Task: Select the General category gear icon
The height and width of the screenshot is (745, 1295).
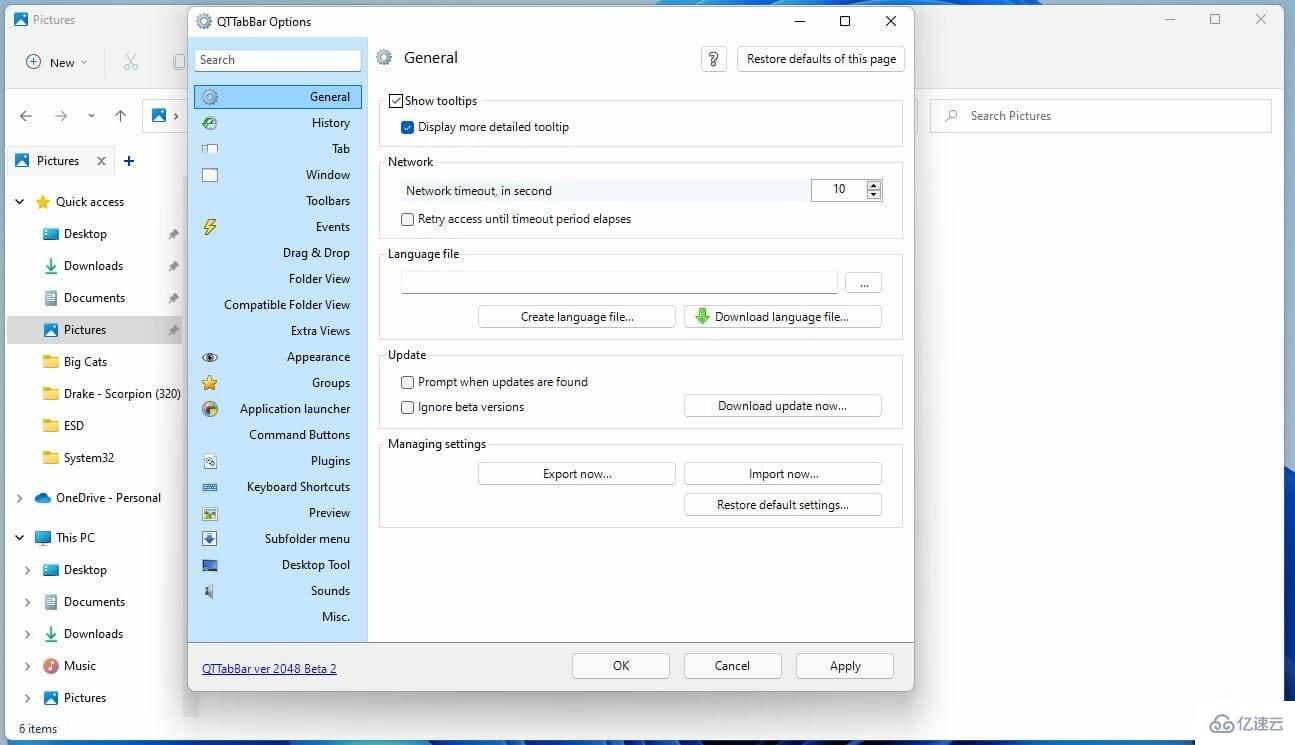Action: click(x=210, y=97)
